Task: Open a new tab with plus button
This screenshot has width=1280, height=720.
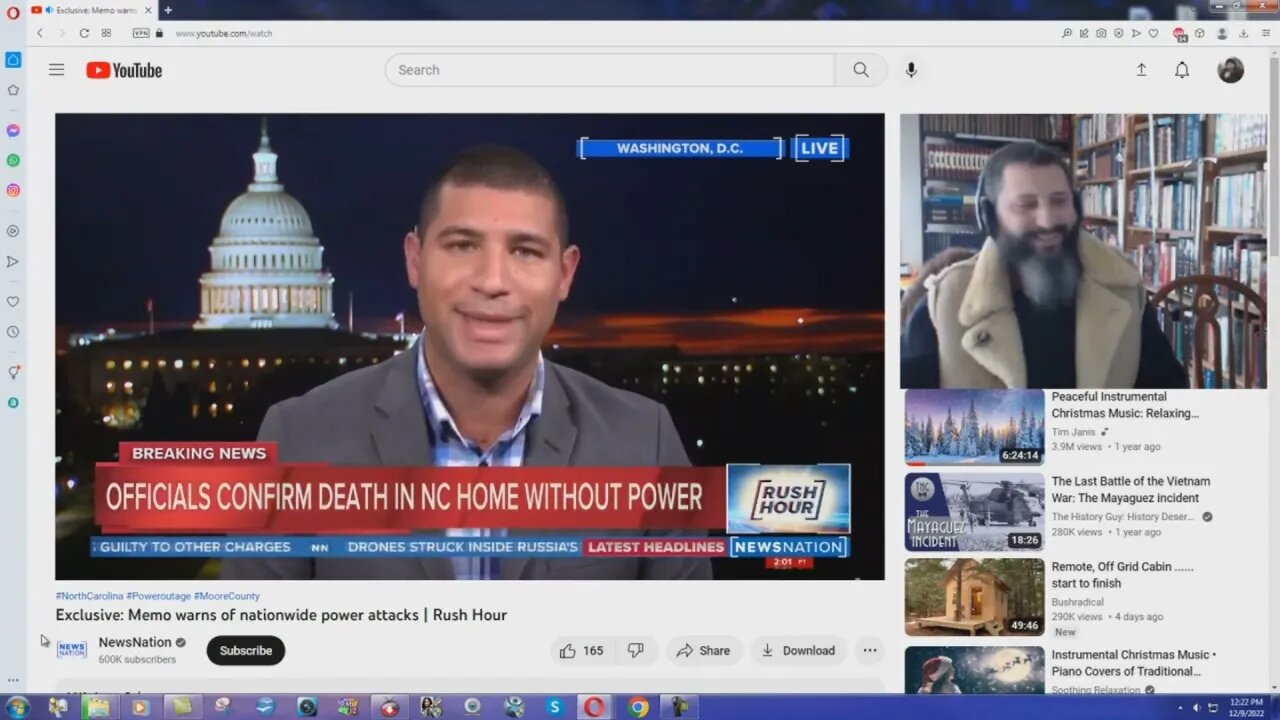Action: 168,10
